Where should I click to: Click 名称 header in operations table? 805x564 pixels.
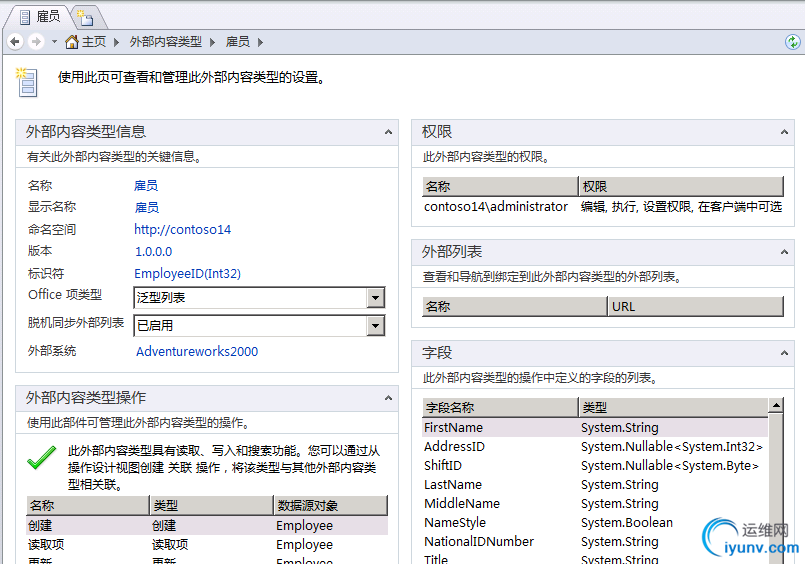tap(87, 505)
